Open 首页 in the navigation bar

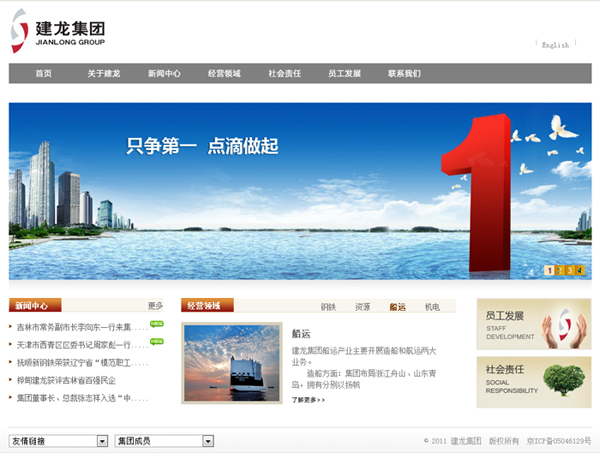click(x=43, y=74)
